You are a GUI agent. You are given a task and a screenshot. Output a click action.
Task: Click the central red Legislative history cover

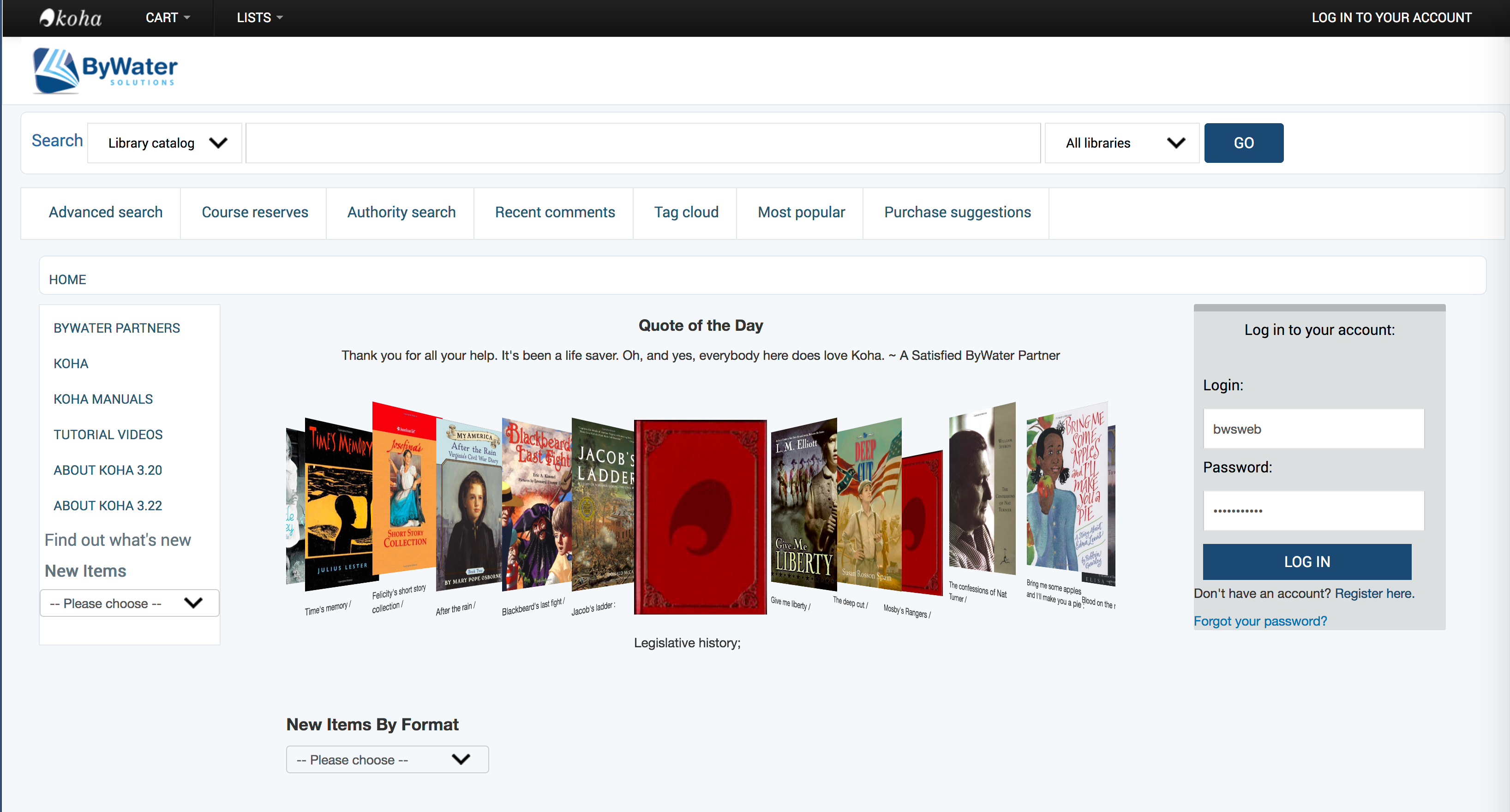tap(701, 517)
